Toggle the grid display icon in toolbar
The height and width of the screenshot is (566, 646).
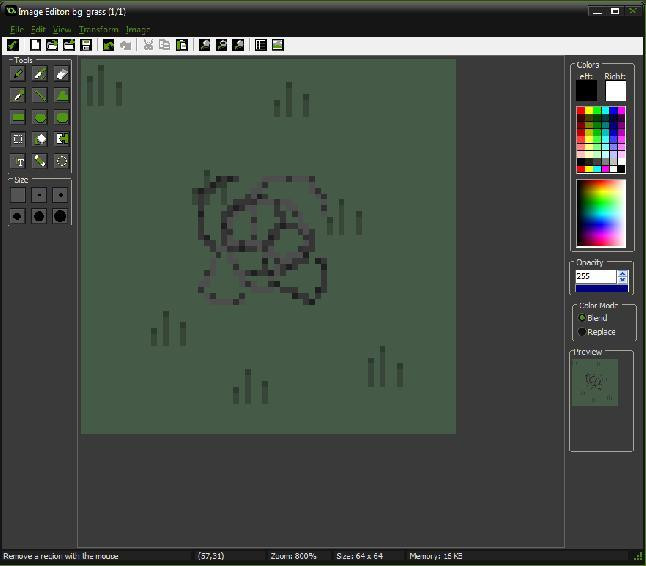pos(261,45)
